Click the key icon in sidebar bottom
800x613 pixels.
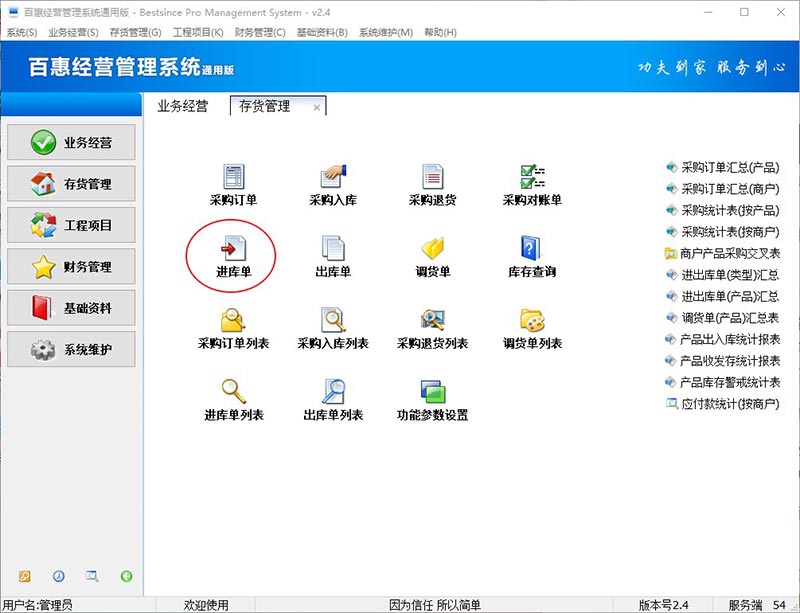[24, 576]
